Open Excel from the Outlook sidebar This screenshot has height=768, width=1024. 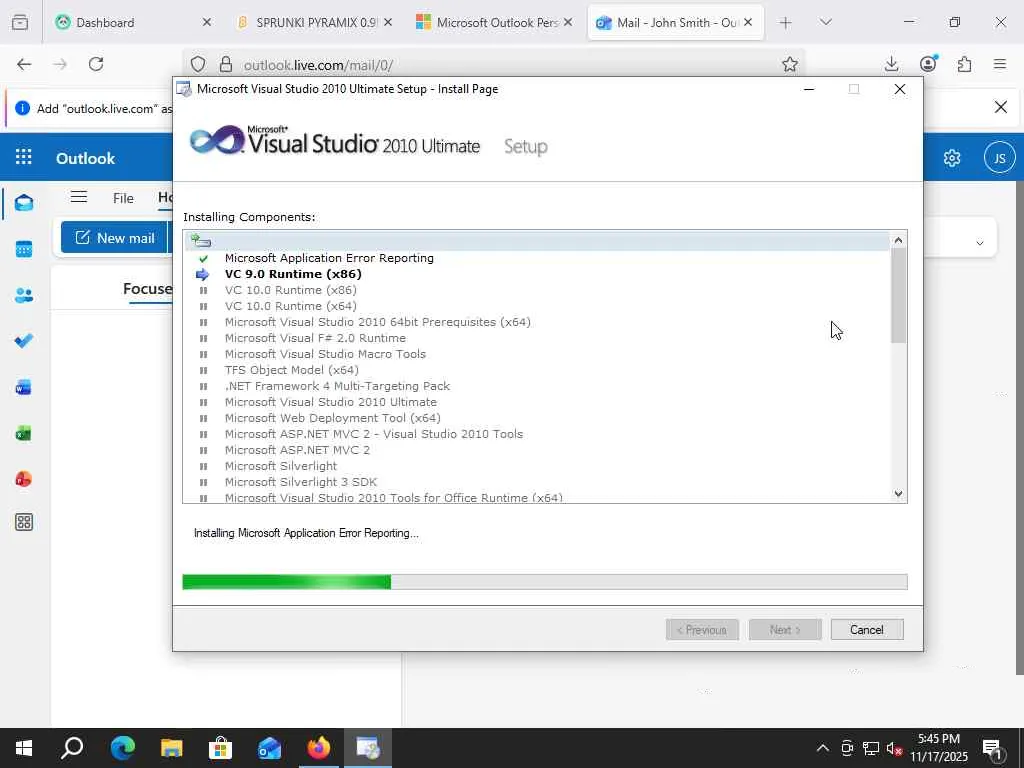[x=24, y=433]
